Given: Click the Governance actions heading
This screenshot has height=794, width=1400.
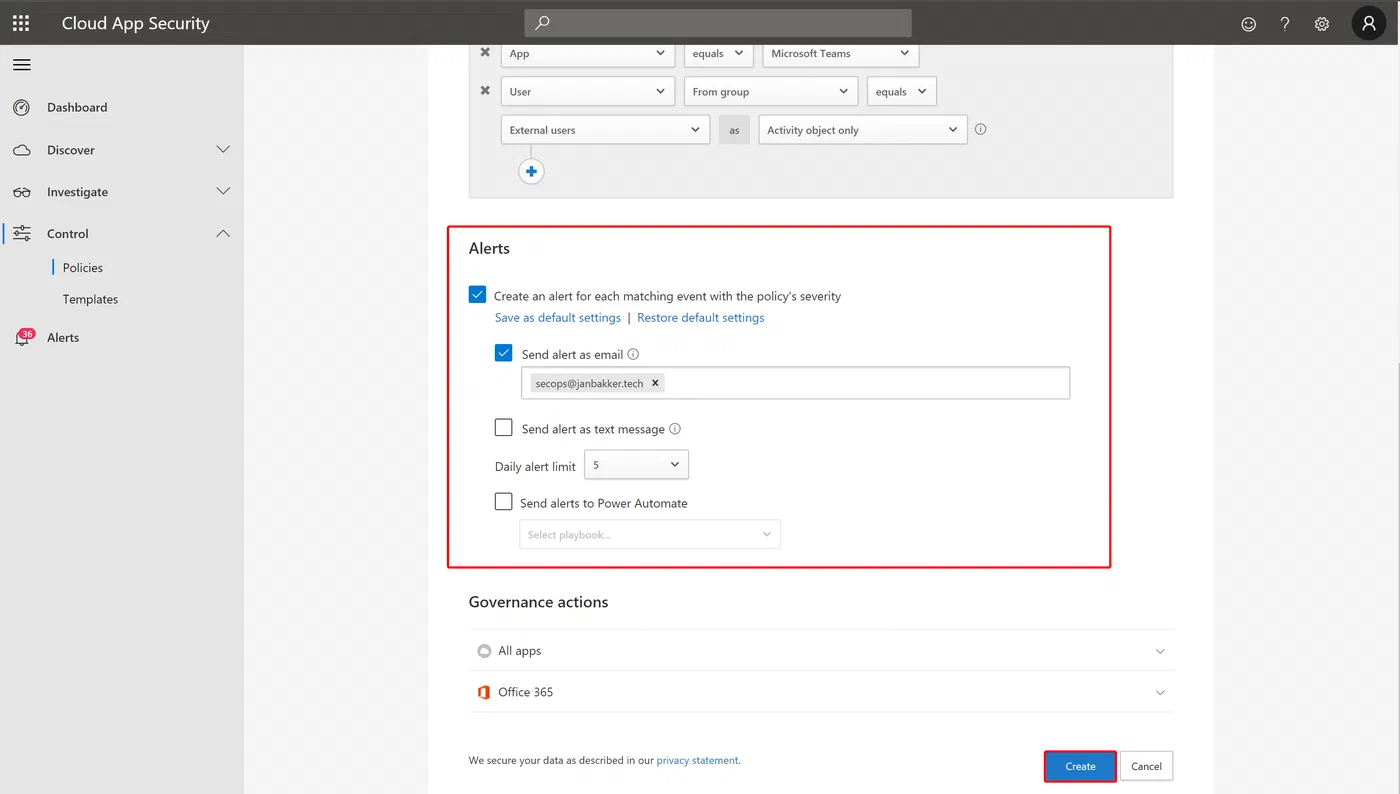Looking at the screenshot, I should click(x=538, y=602).
